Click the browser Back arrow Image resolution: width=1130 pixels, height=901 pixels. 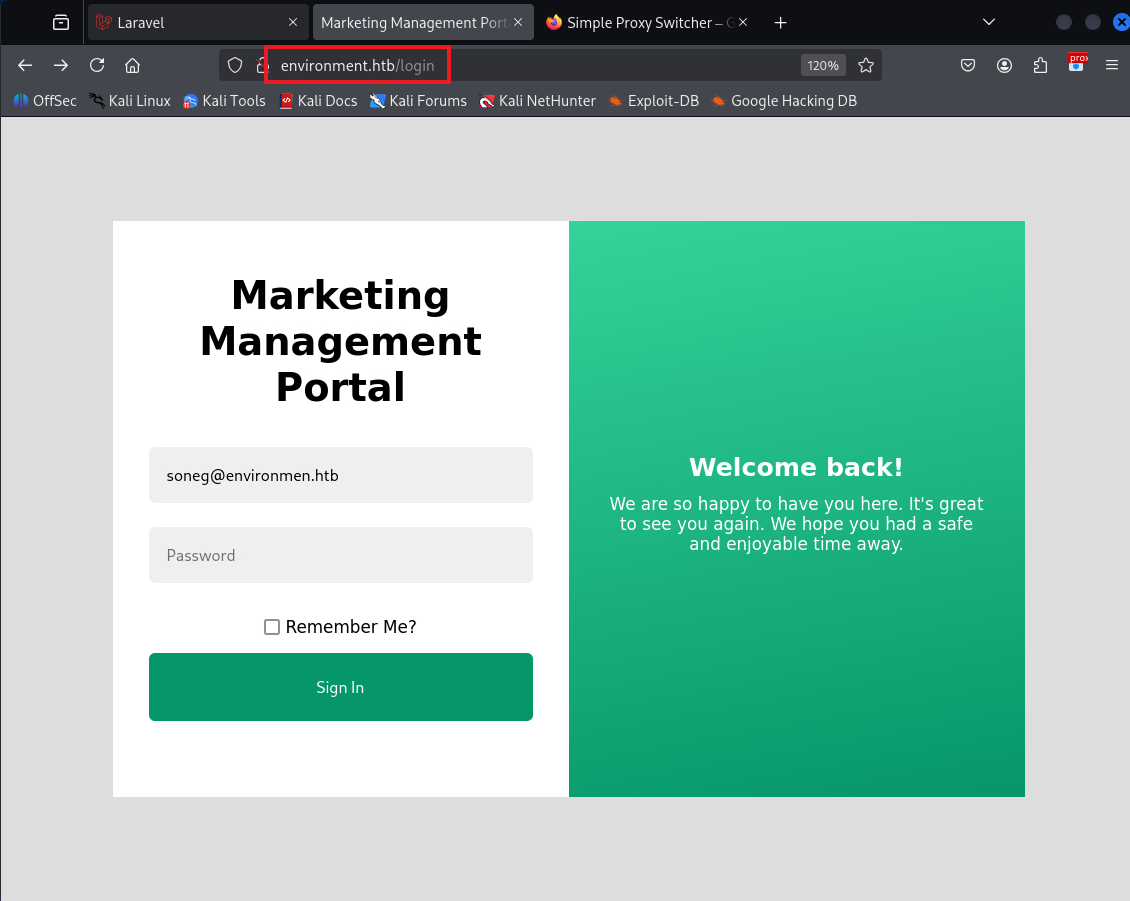tap(25, 65)
